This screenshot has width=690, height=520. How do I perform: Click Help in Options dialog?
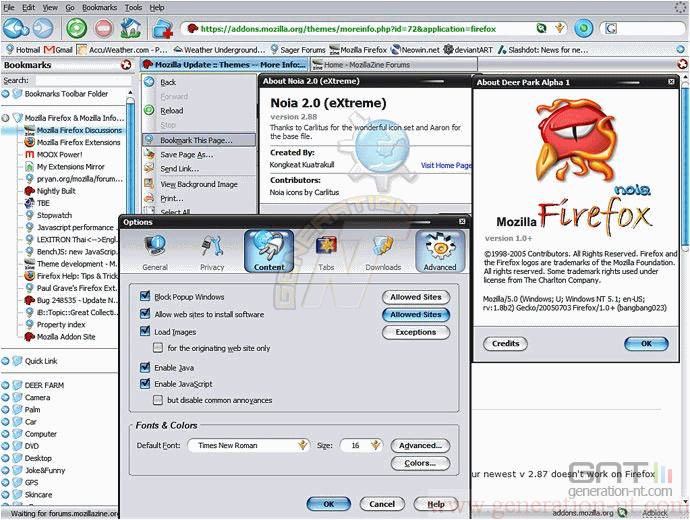[x=436, y=504]
